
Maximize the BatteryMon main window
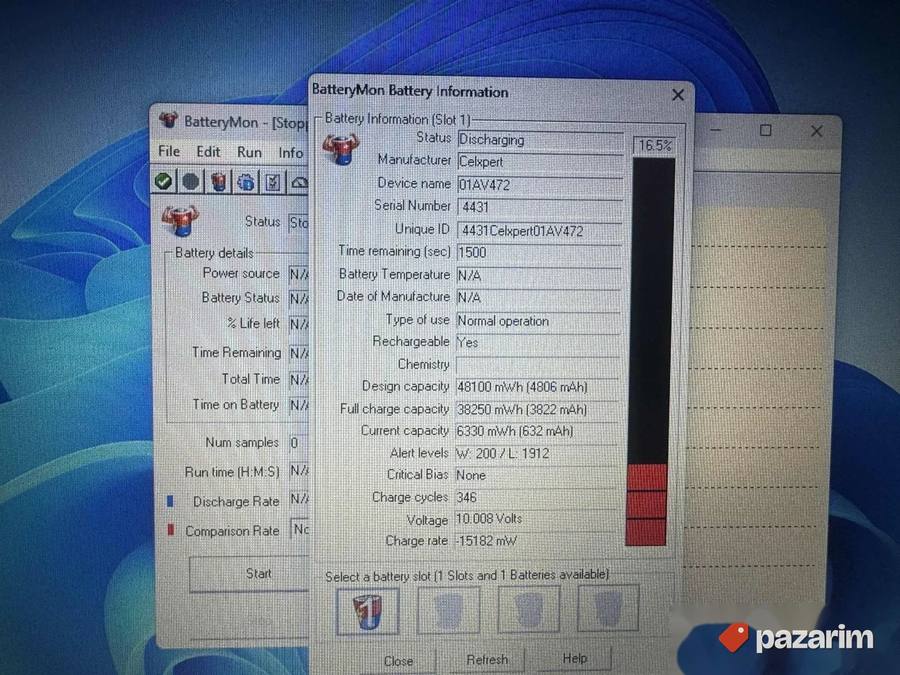click(765, 130)
